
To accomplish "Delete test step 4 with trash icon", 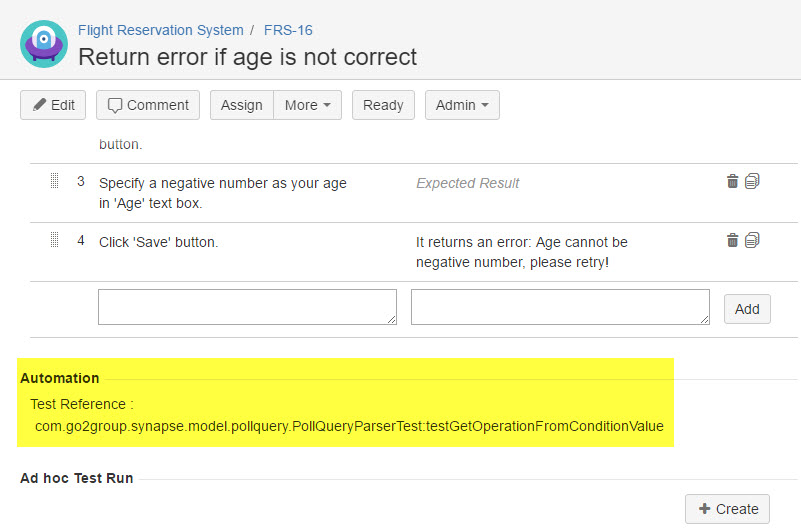I will point(732,240).
